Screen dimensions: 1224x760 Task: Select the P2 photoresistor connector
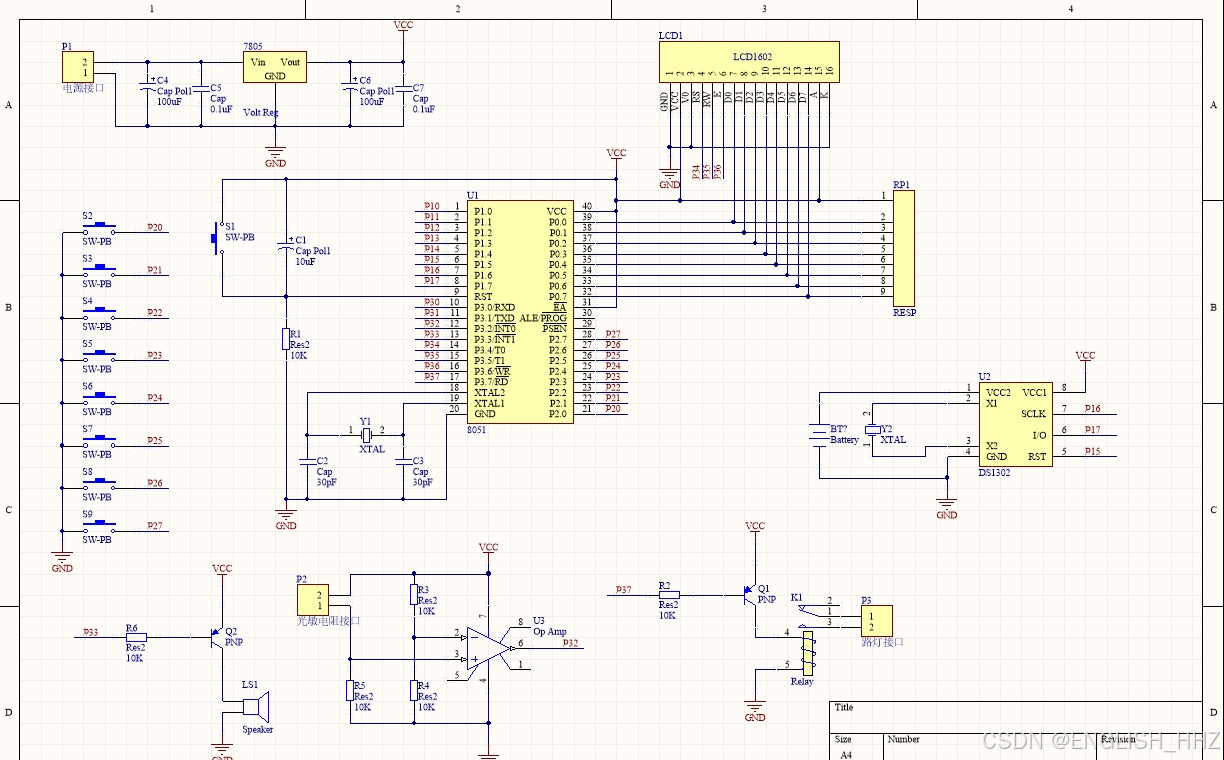point(313,600)
